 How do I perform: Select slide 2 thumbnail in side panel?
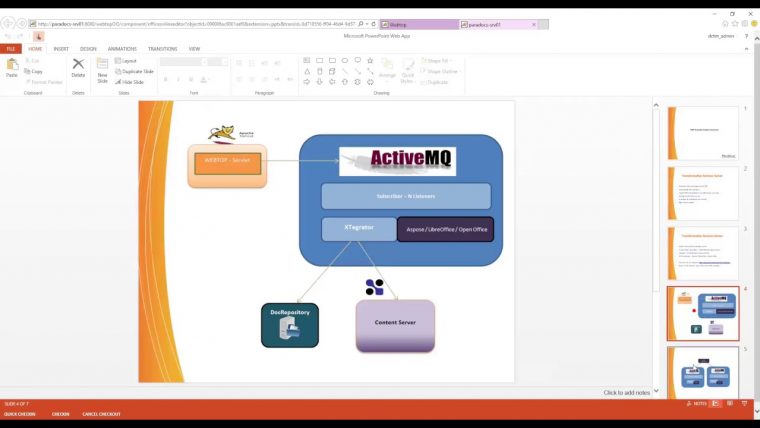pos(703,193)
